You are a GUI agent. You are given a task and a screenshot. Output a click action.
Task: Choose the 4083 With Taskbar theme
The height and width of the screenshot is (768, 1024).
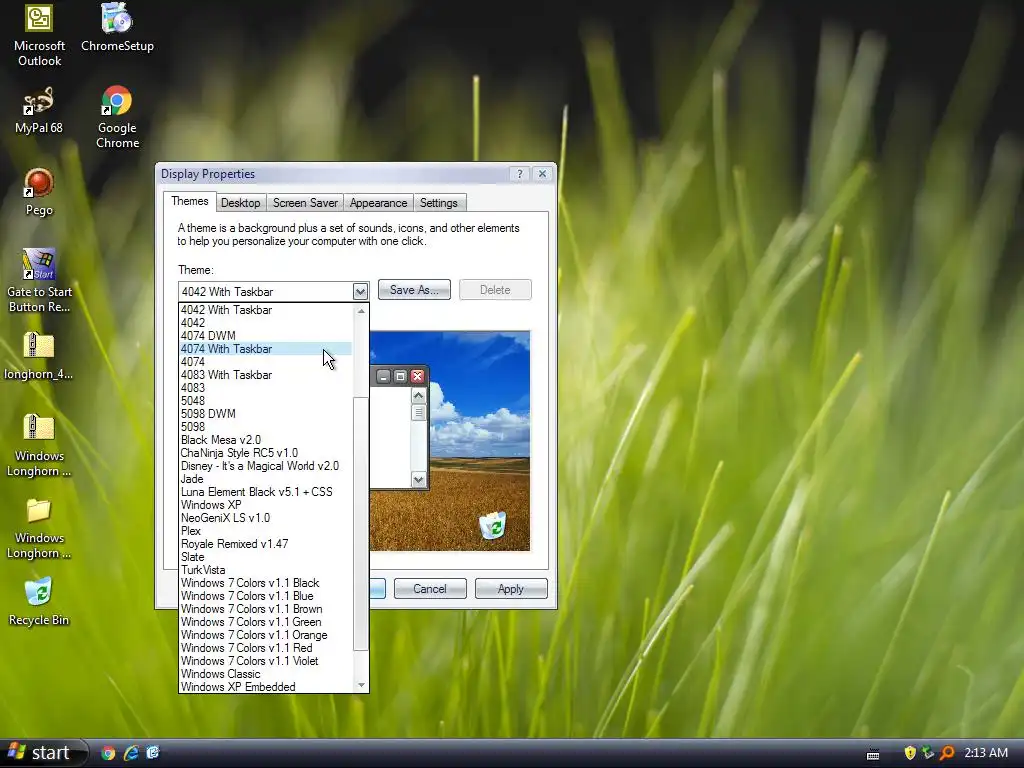pyautogui.click(x=266, y=376)
